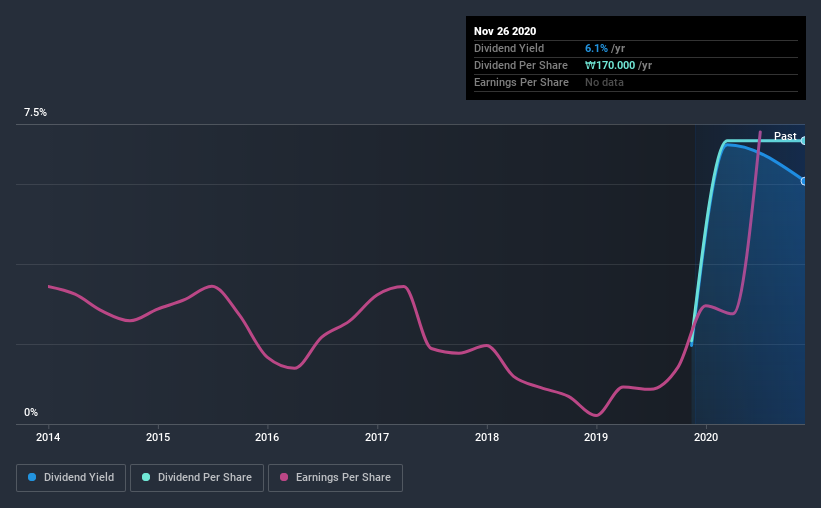Click "No data" in the Earnings Per Share row

pyautogui.click(x=604, y=82)
